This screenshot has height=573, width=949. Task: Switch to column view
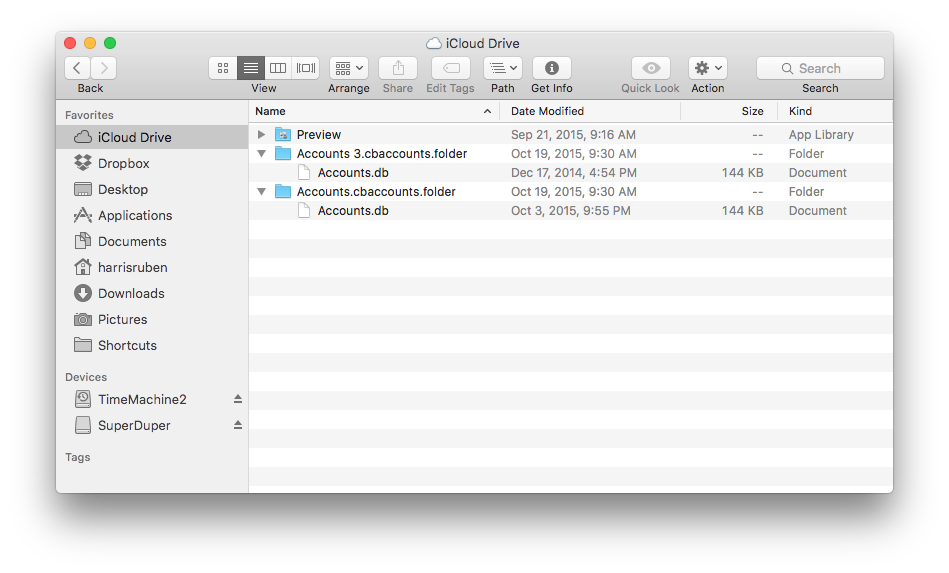click(x=278, y=68)
